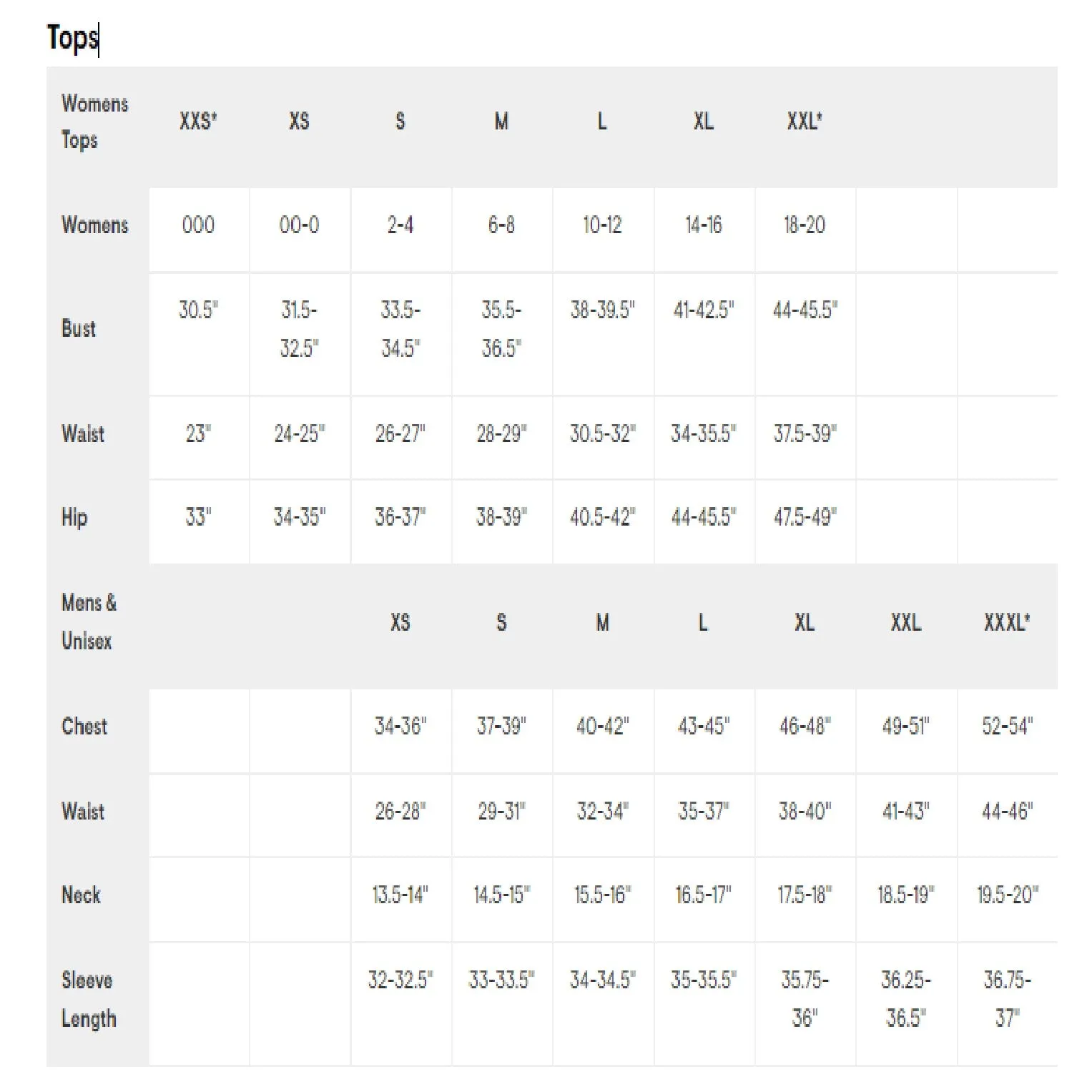
Task: Click the neck 18.5-19" cell
Action: click(x=906, y=895)
